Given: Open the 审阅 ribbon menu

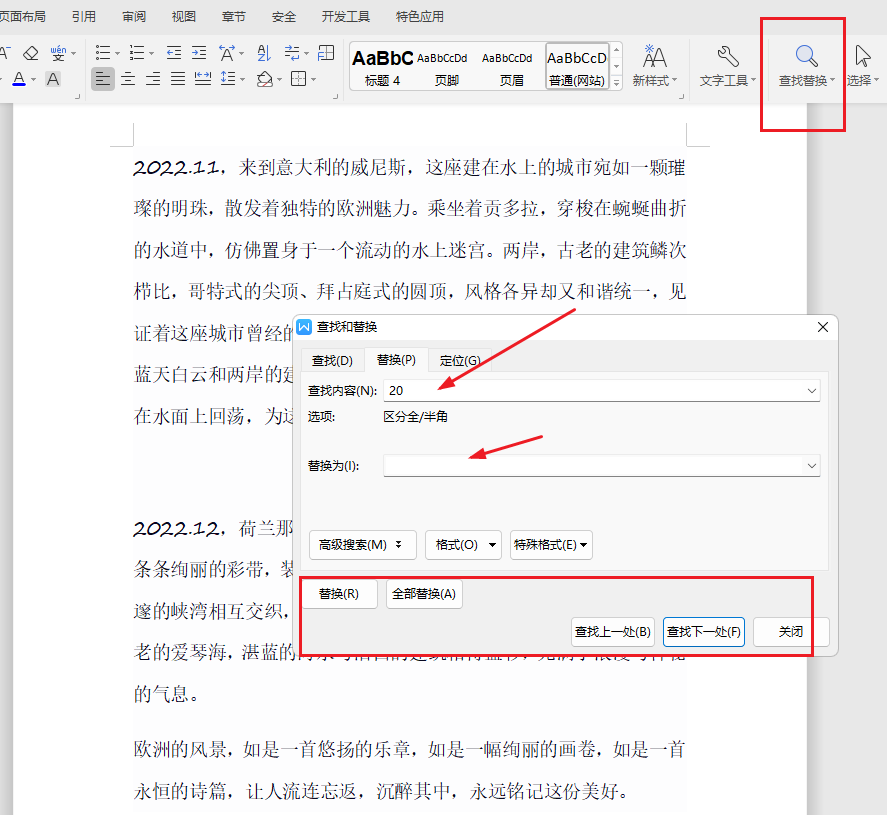Looking at the screenshot, I should tap(135, 15).
